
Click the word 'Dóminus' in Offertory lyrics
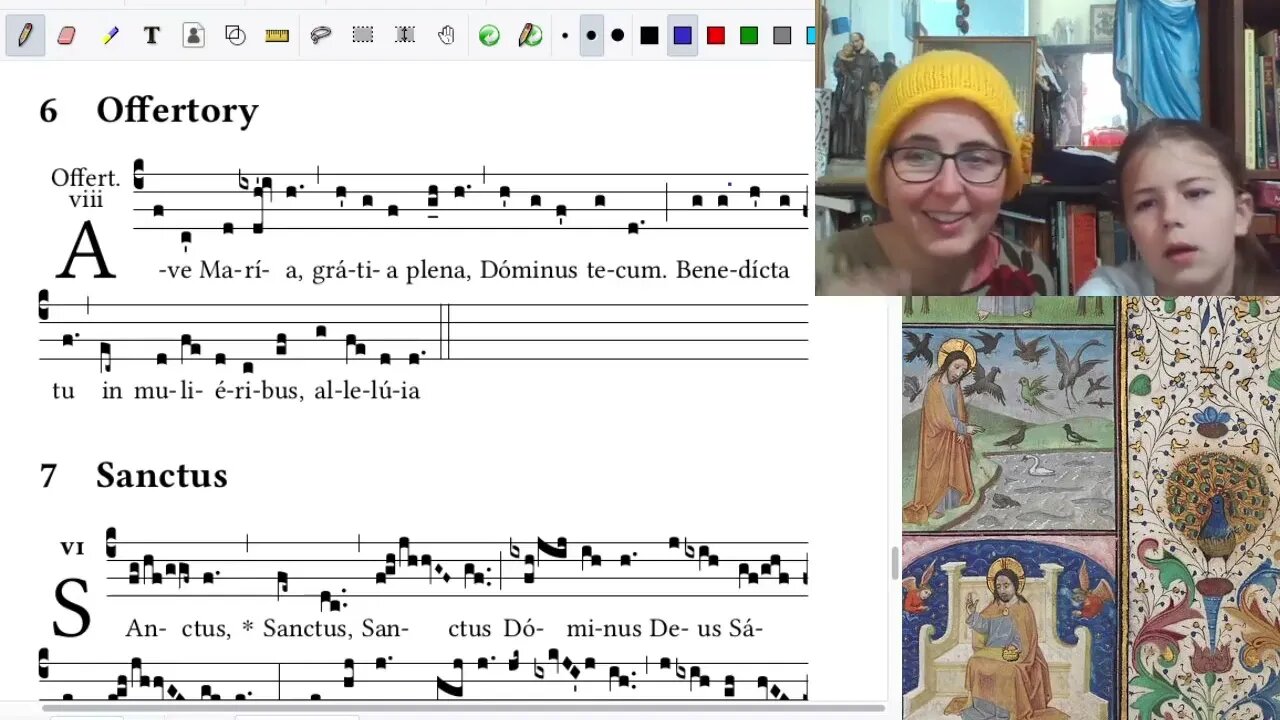pos(528,270)
